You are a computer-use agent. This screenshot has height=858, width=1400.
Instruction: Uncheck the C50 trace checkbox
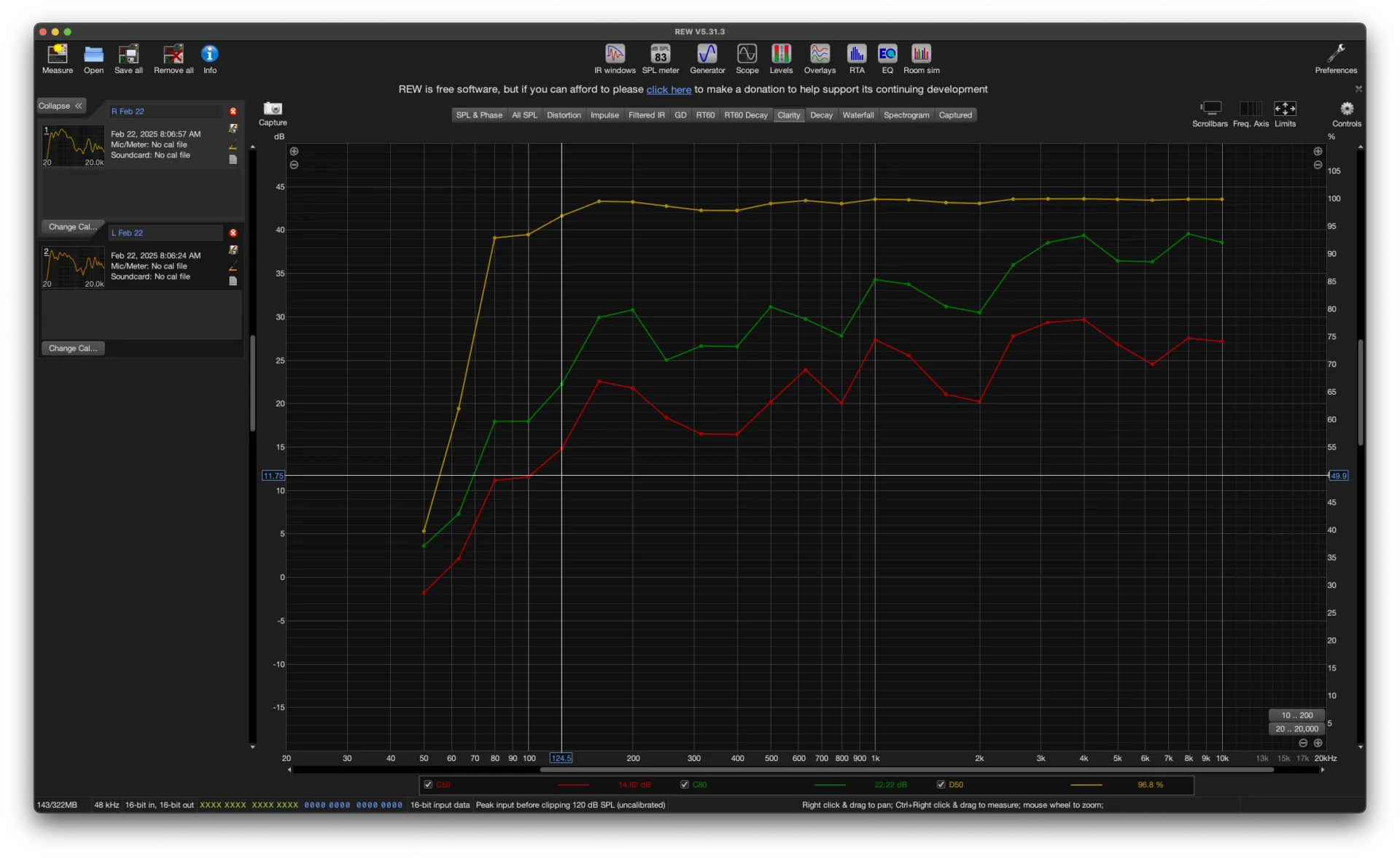(428, 785)
